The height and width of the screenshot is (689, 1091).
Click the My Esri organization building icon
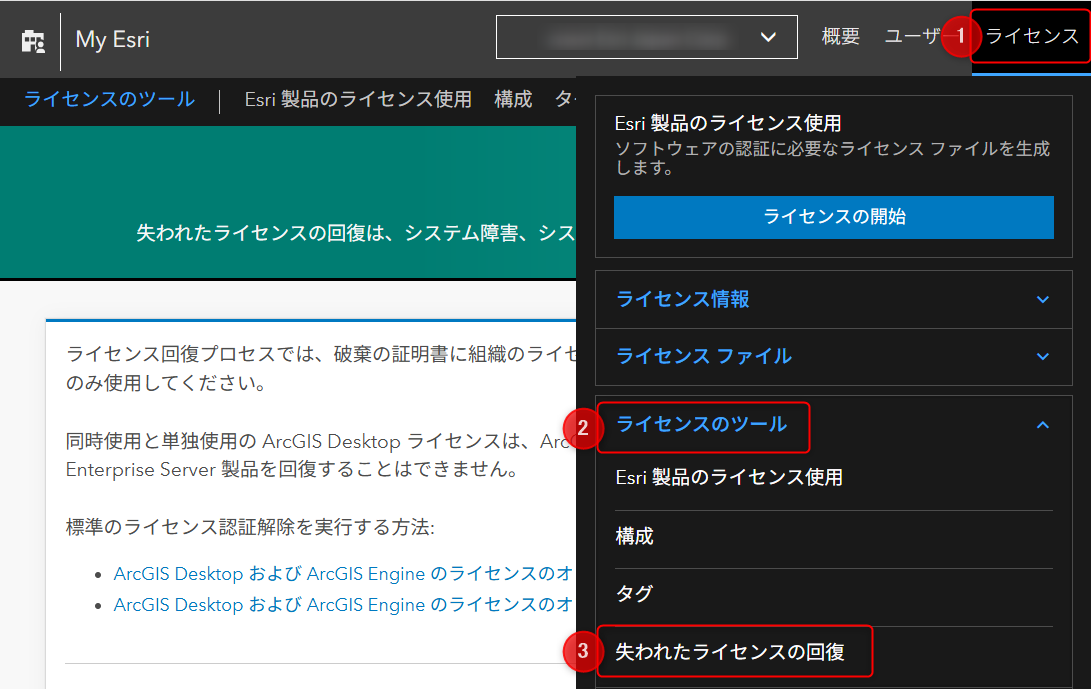(33, 41)
